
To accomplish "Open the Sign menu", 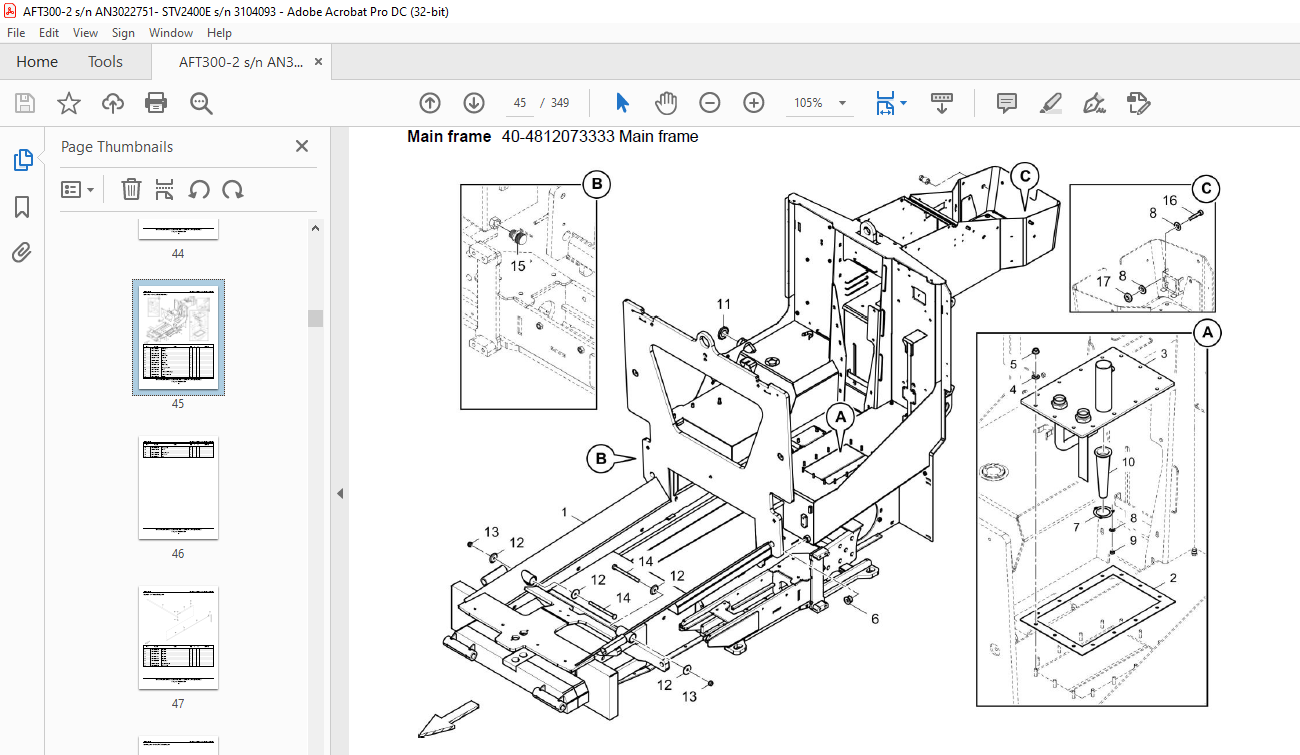I will point(123,33).
